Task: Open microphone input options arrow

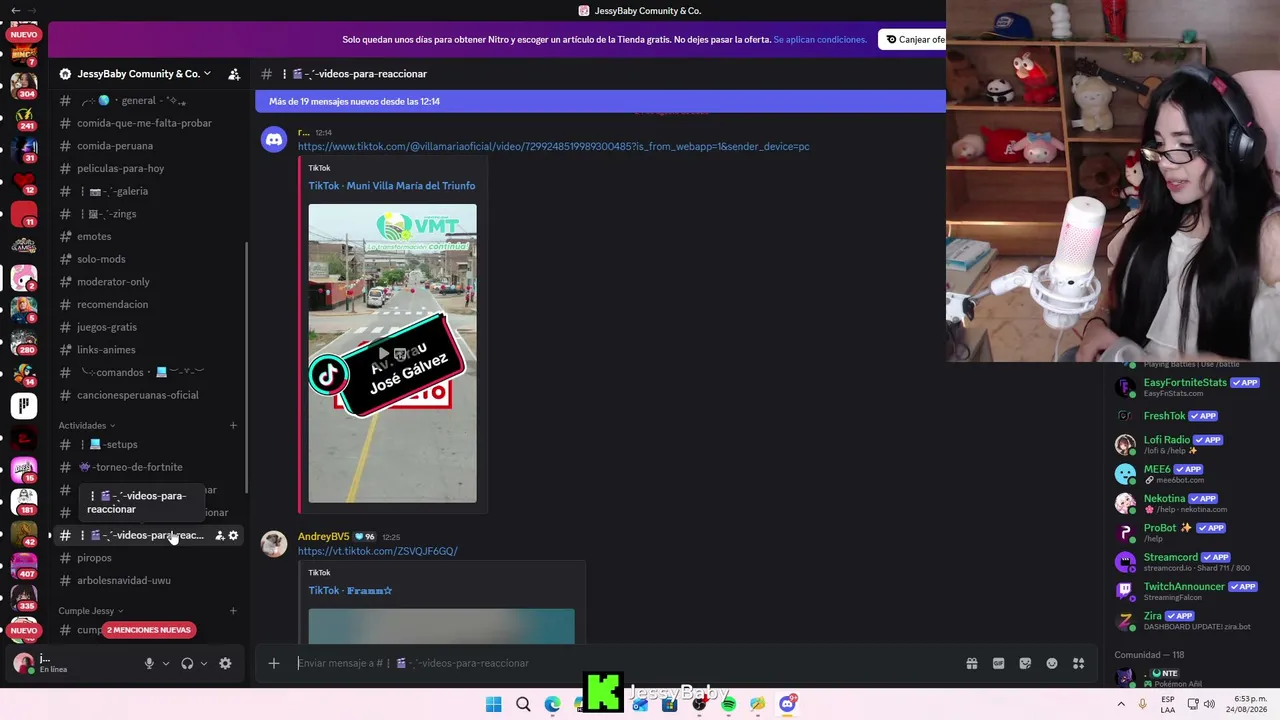Action: 166,663
